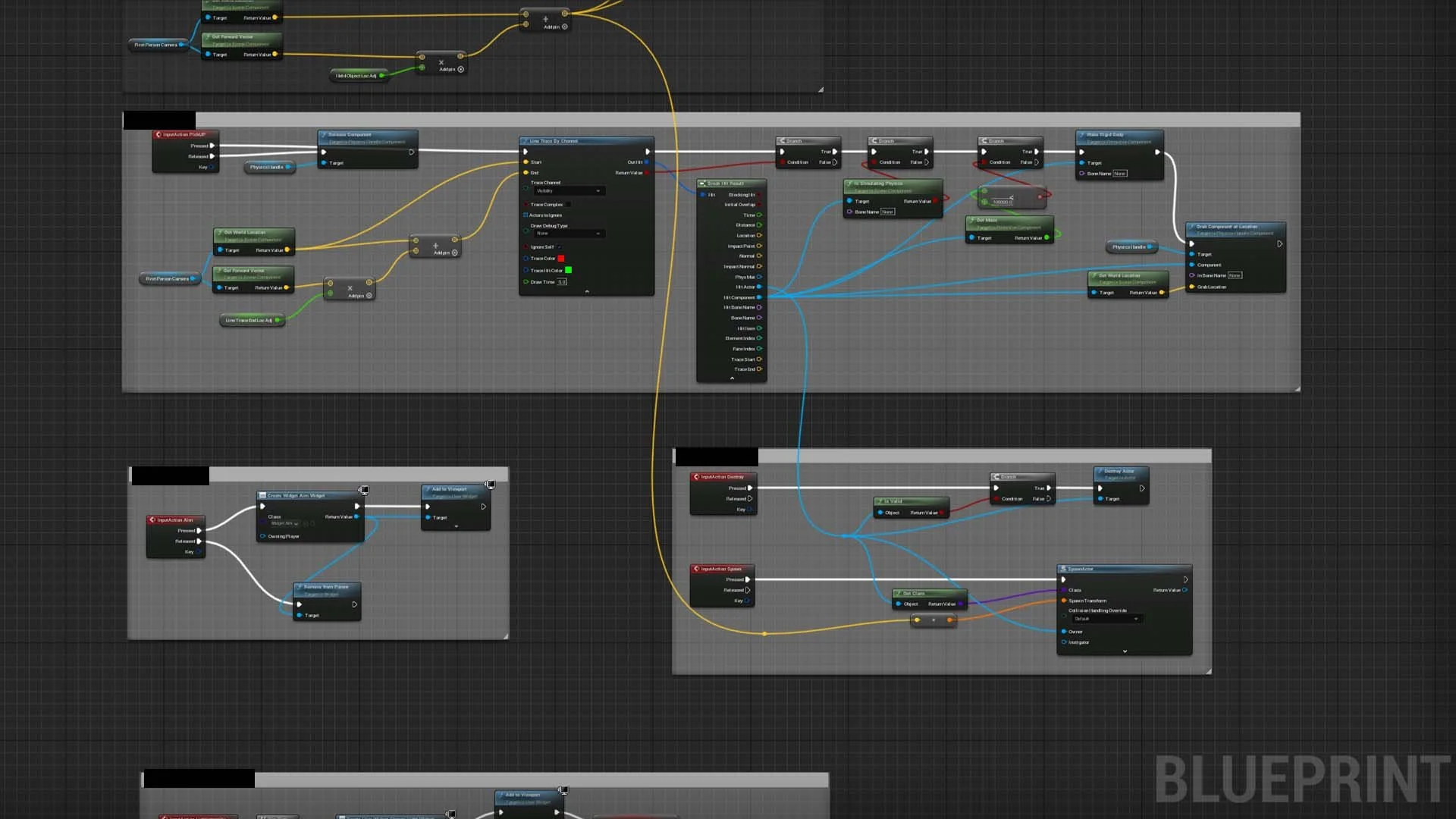Click the Impact Point output pin
This screenshot has width=1456, height=819.
(759, 246)
